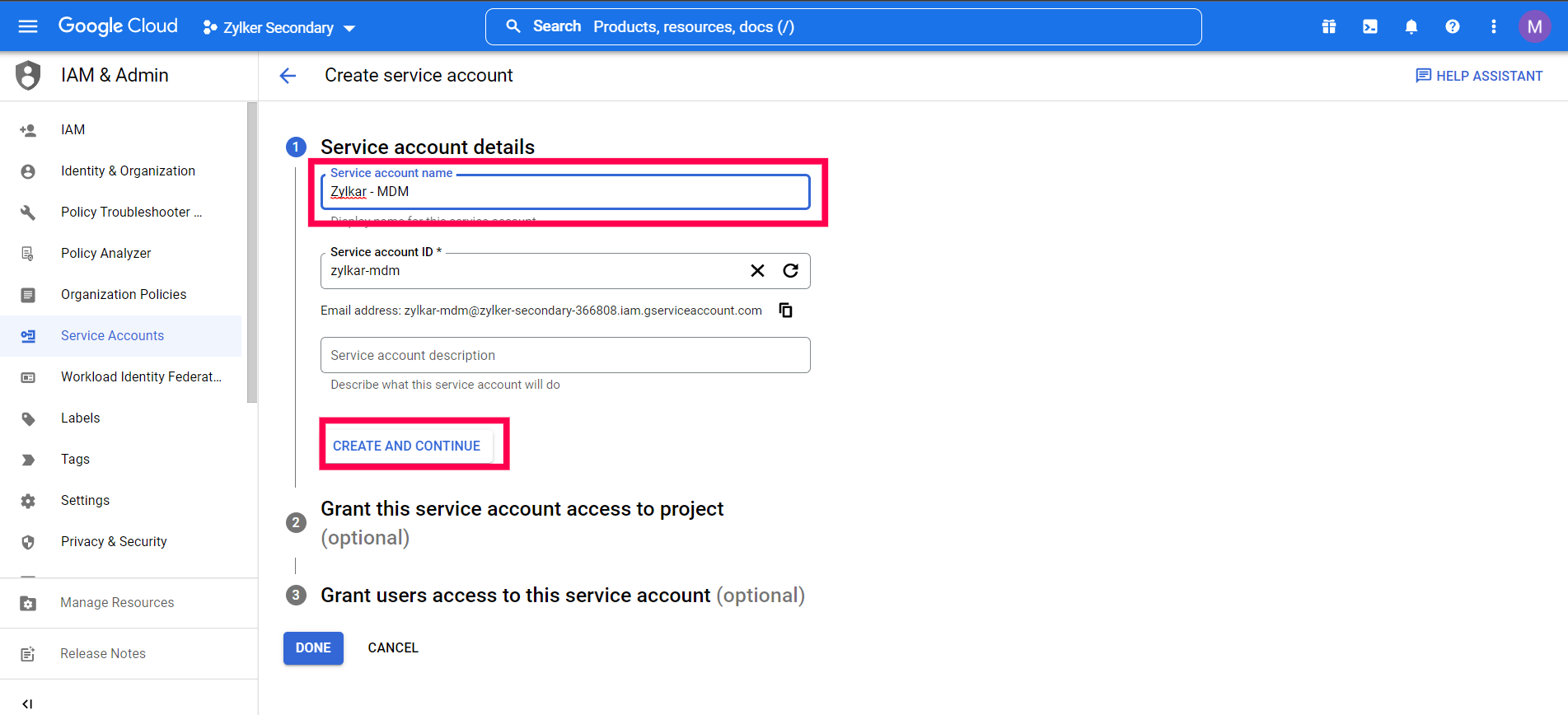Click the Google Cloud logo
Screen dimensions: 1568x715
pos(118,26)
